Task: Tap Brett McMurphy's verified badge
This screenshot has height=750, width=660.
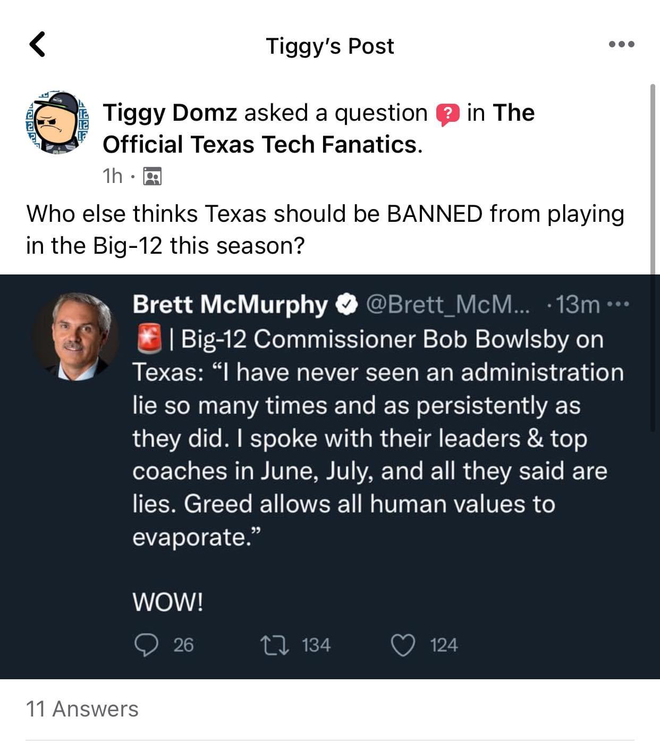Action: (347, 304)
